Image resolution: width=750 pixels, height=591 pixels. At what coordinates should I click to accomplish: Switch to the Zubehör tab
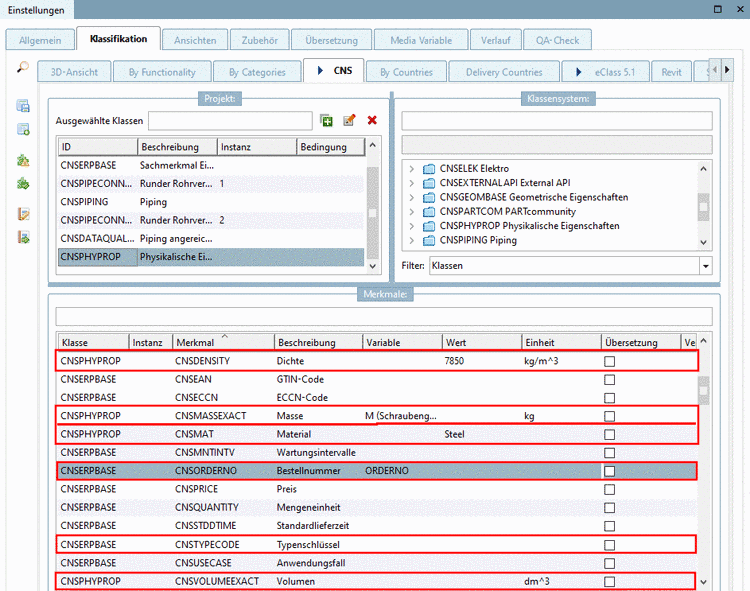[259, 40]
